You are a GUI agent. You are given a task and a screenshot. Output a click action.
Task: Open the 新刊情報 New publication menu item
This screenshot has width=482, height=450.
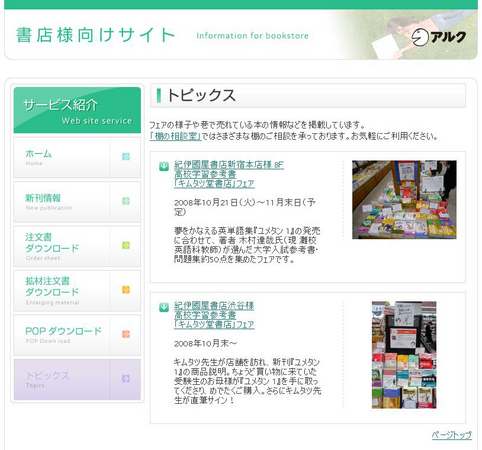(77, 202)
